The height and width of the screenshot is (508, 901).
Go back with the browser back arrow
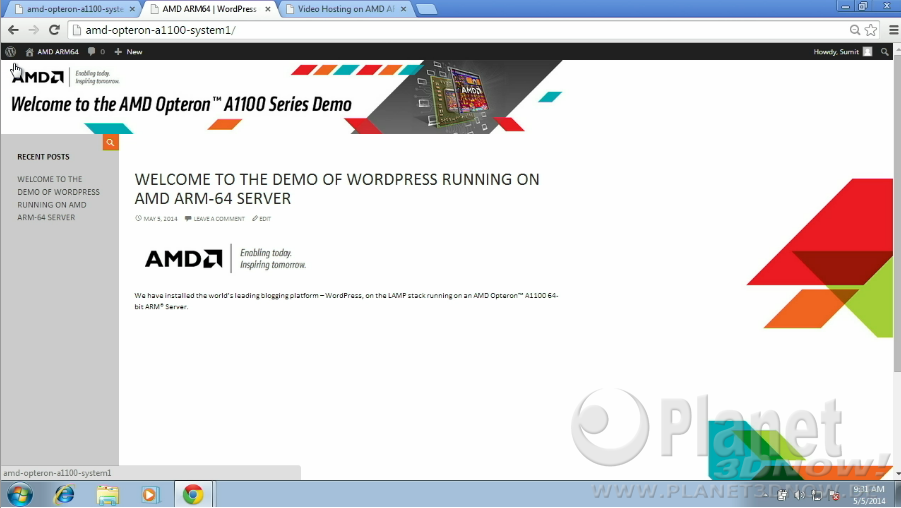pyautogui.click(x=13, y=30)
